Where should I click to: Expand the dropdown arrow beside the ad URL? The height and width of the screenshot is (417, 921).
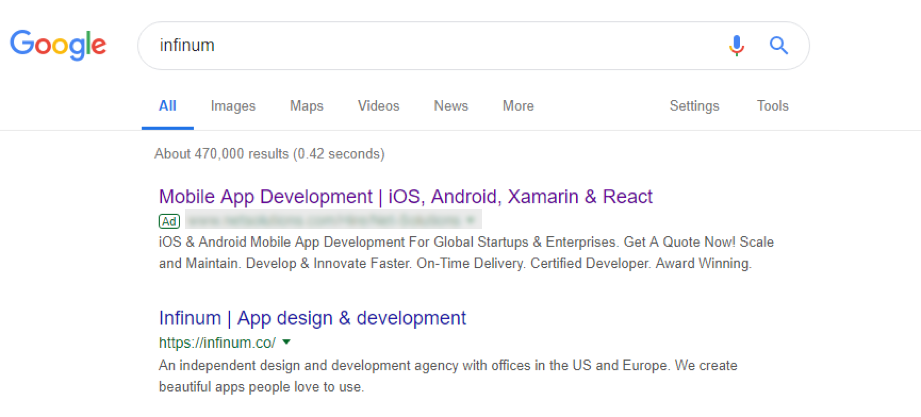471,220
